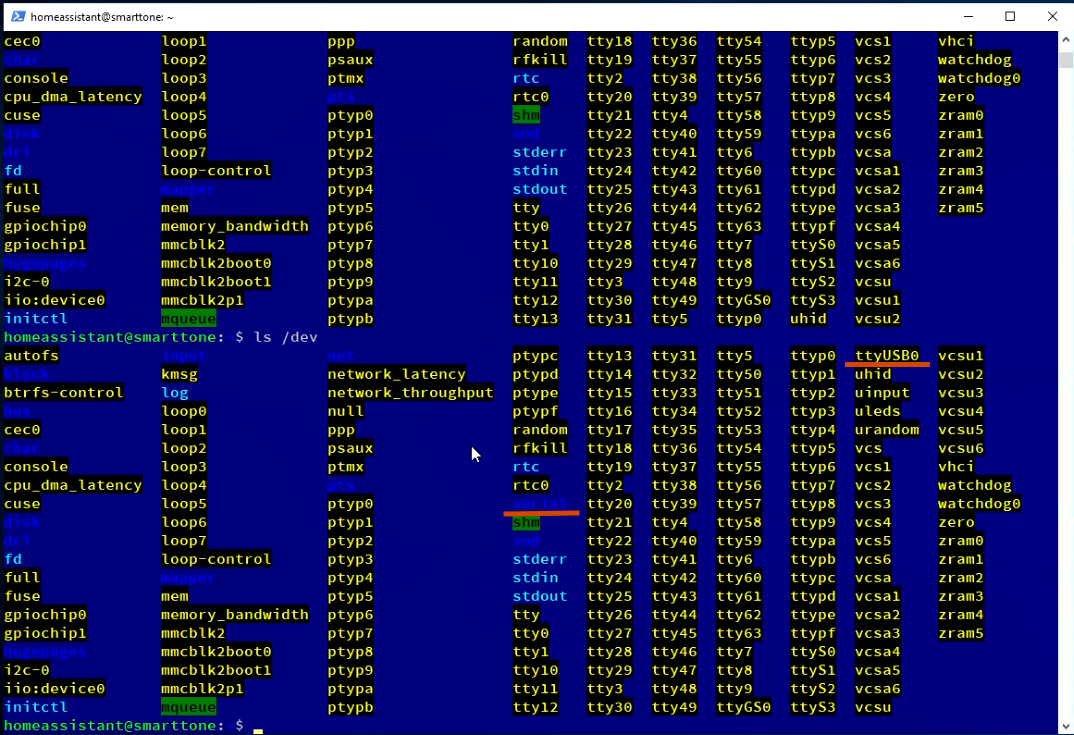Click the PowerShell icon in the title bar

pos(17,16)
